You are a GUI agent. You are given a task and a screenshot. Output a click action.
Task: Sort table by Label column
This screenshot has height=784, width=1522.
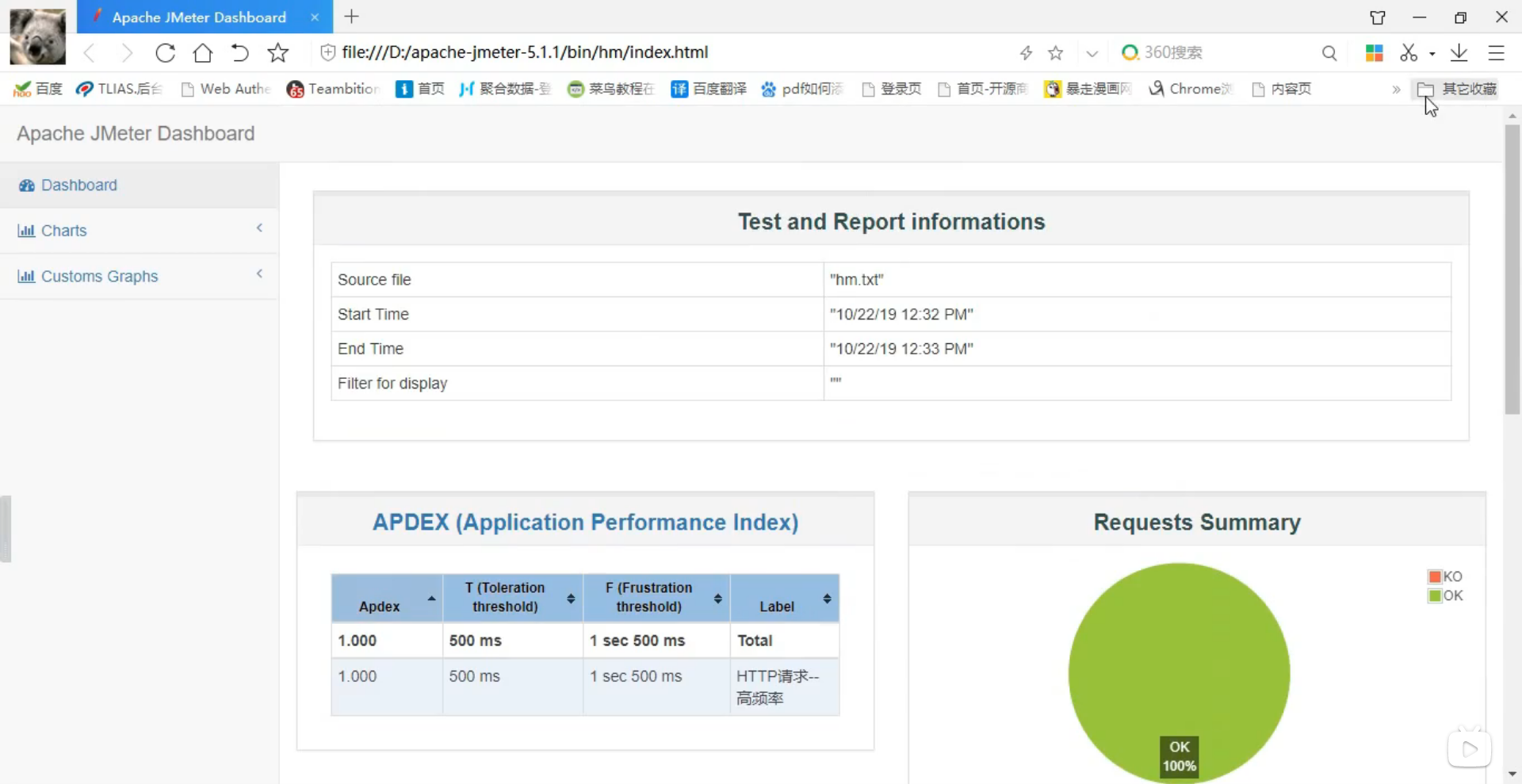pos(785,598)
